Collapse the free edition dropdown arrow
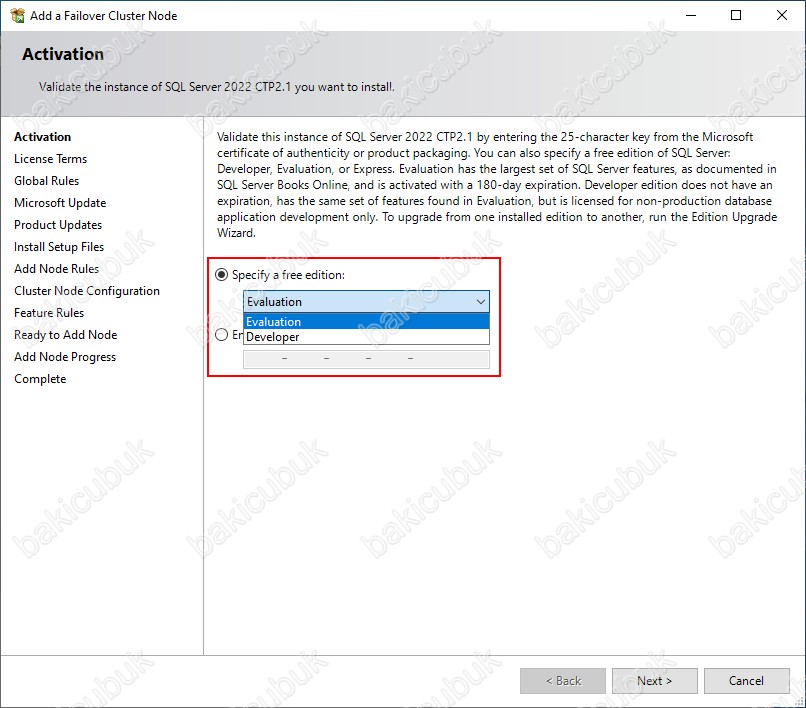Image resolution: width=806 pixels, height=708 pixels. 481,302
